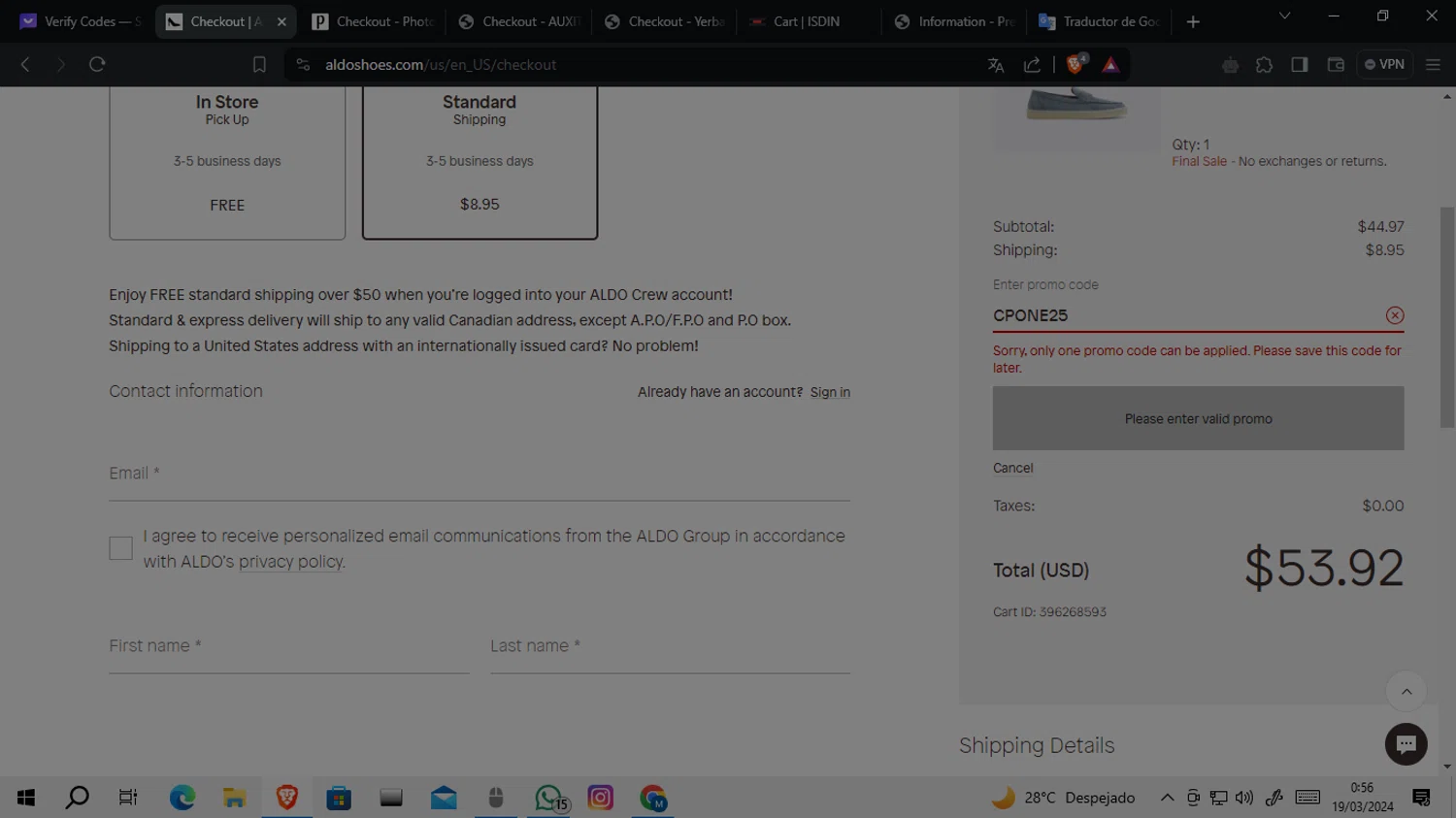This screenshot has width=1456, height=818.
Task: Click Cancel under promo code
Action: pos(1012,468)
